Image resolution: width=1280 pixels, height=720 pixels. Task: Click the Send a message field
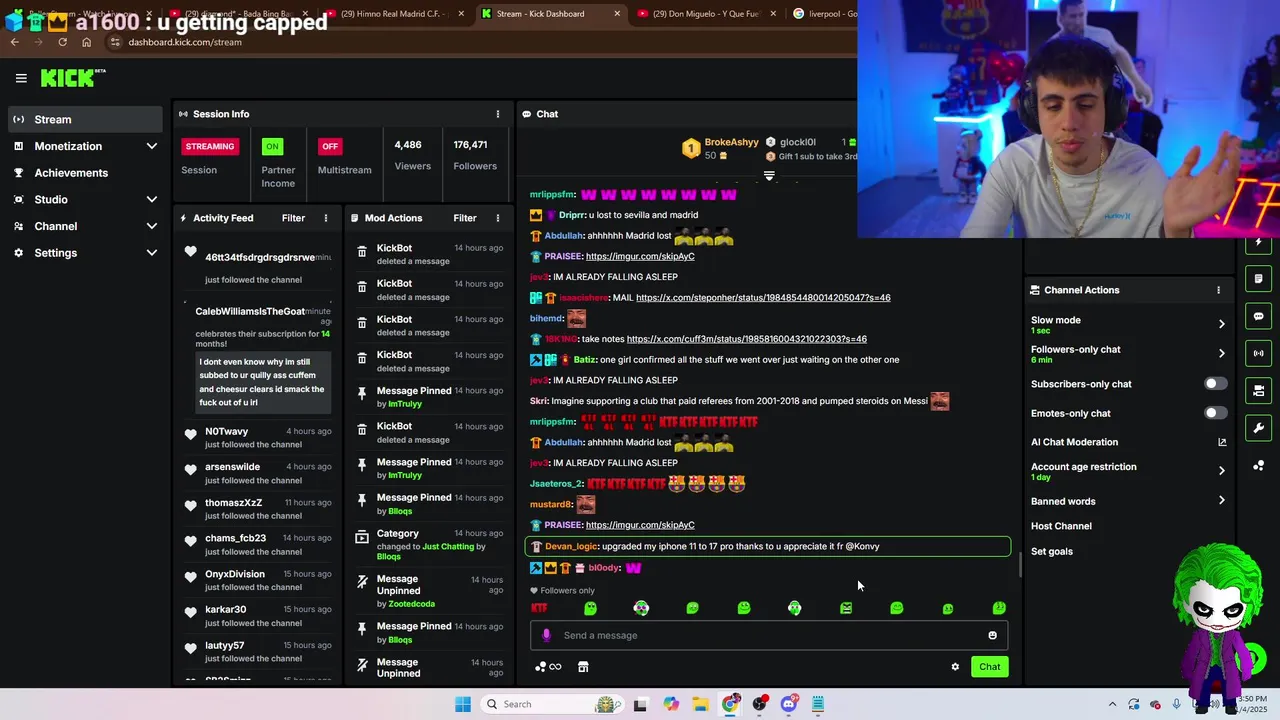(768, 635)
